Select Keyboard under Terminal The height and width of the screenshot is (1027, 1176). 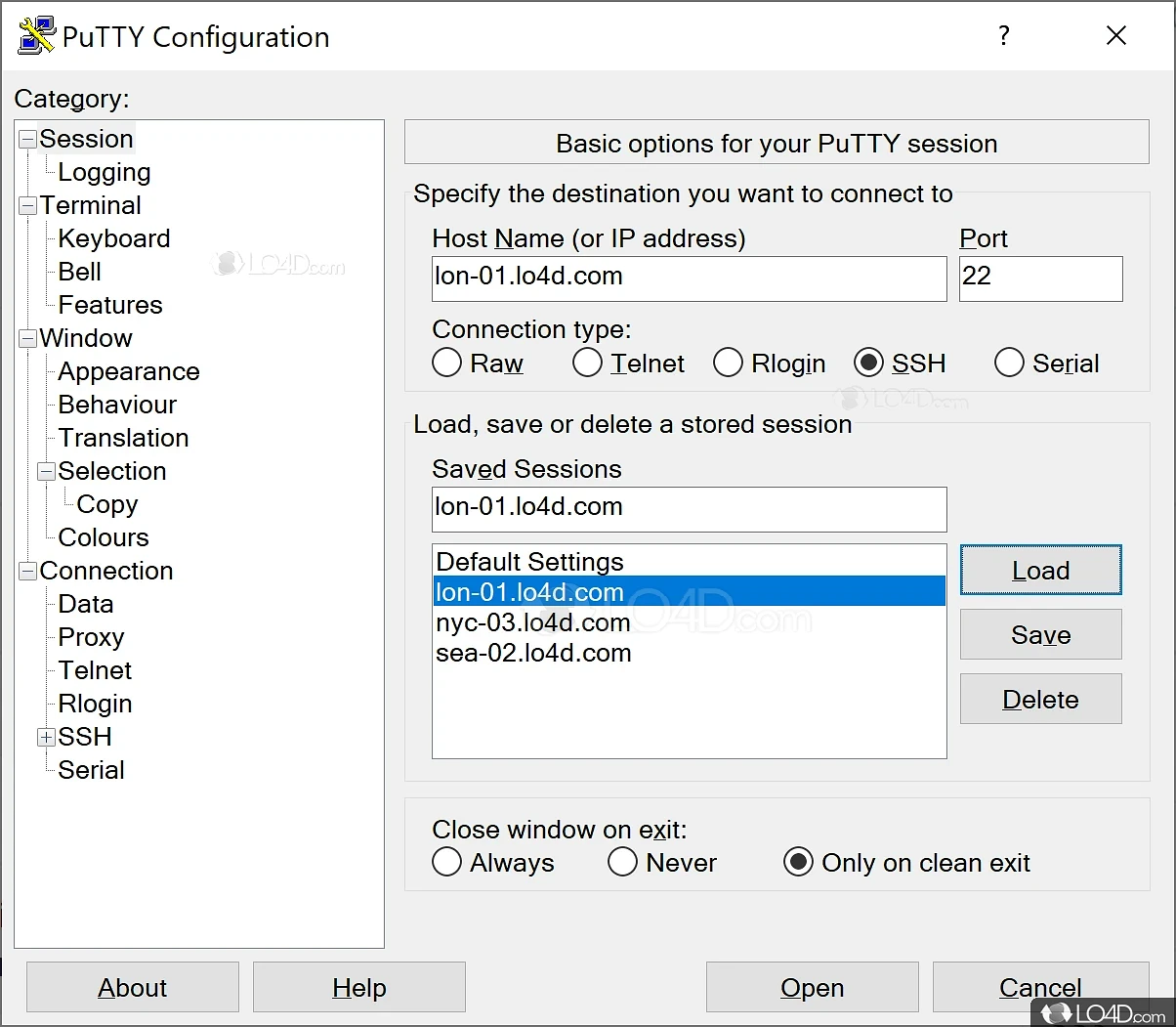[113, 238]
